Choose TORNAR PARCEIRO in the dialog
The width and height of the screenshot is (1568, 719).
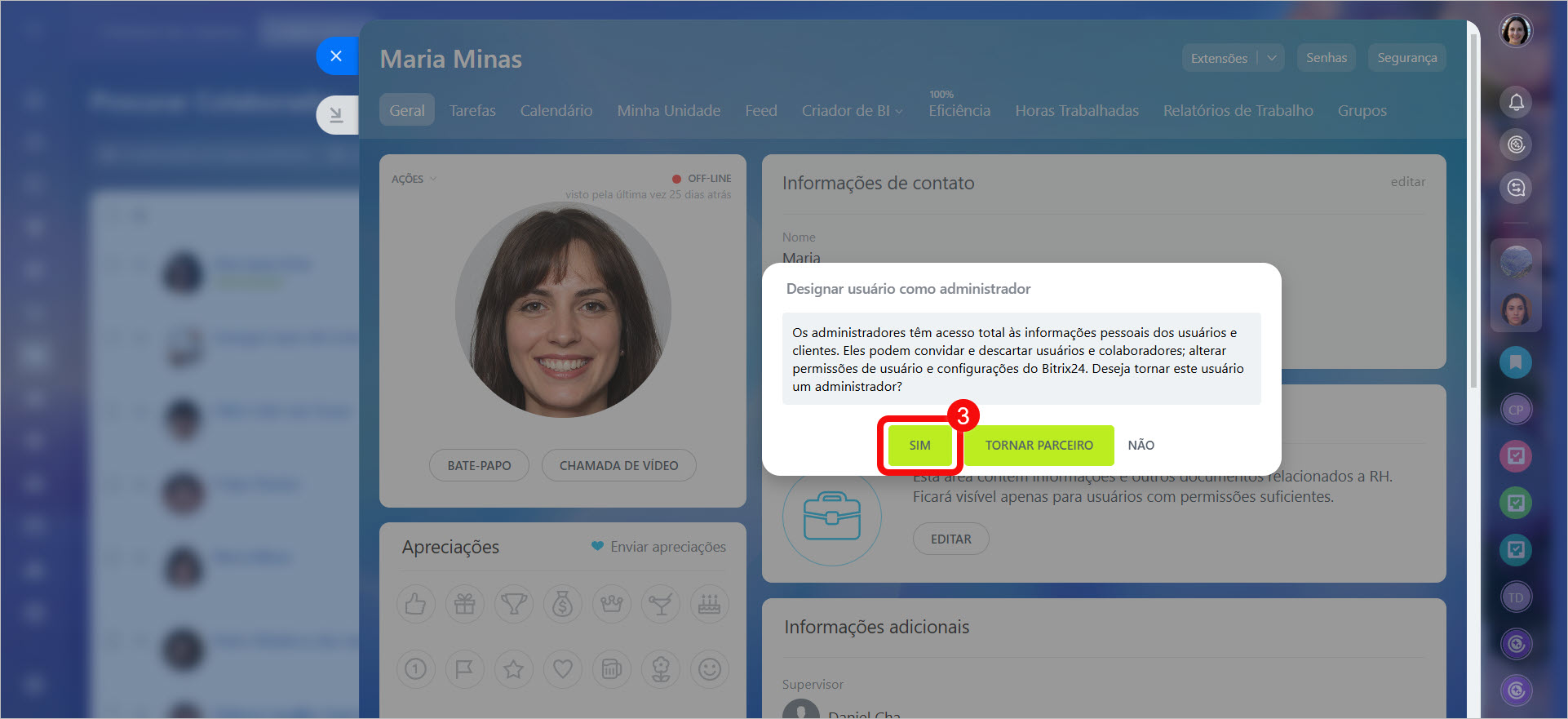[1039, 446]
